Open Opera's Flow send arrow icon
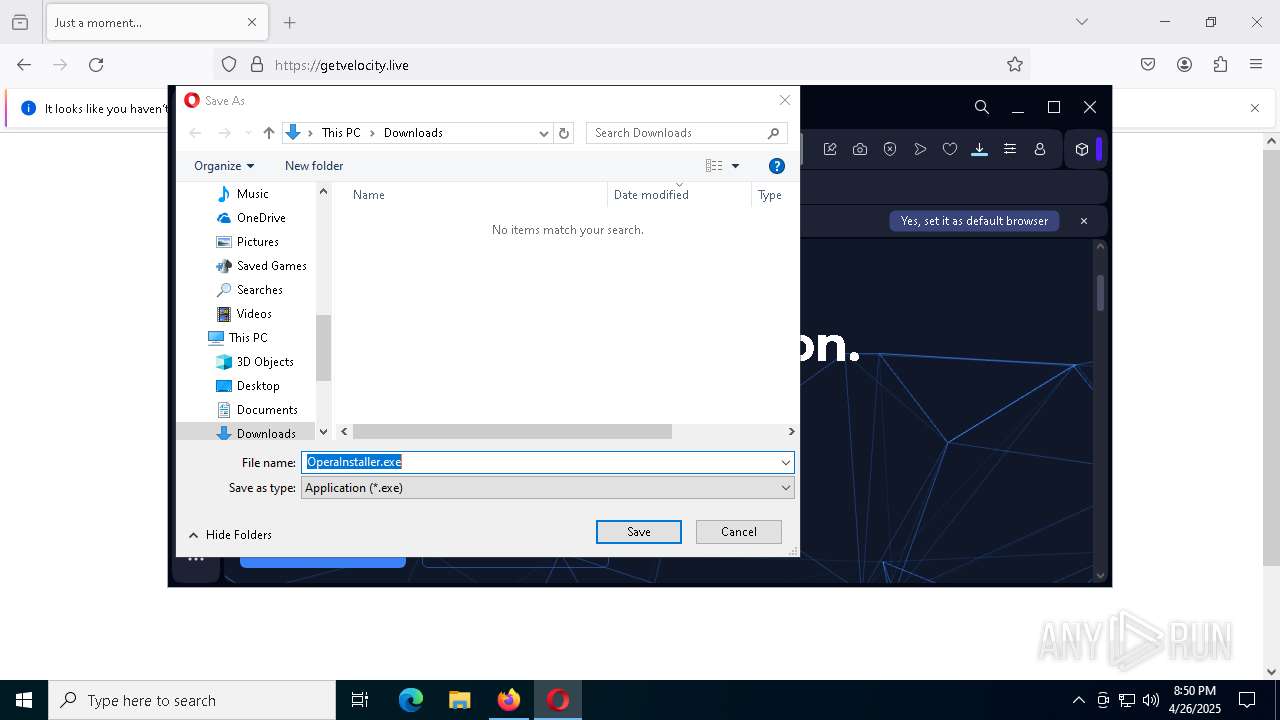This screenshot has width=1280, height=720. [x=920, y=149]
